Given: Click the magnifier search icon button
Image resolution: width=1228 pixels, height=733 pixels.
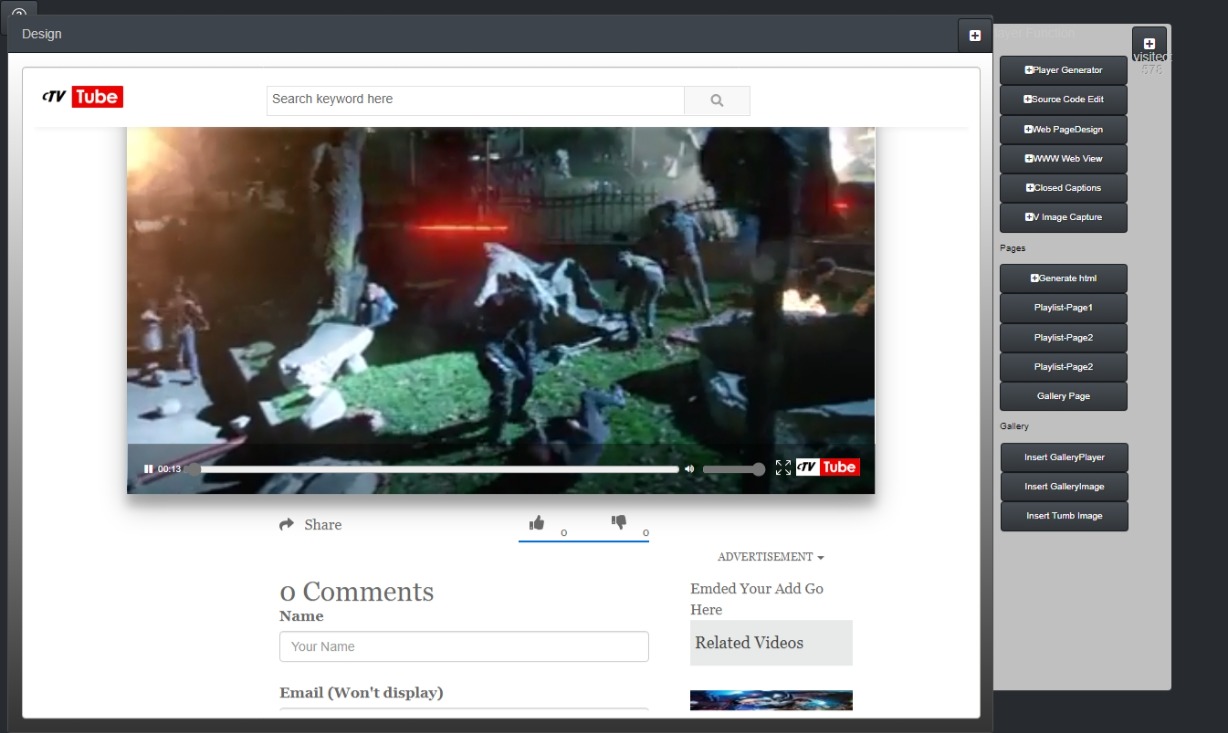Looking at the screenshot, I should 717,100.
